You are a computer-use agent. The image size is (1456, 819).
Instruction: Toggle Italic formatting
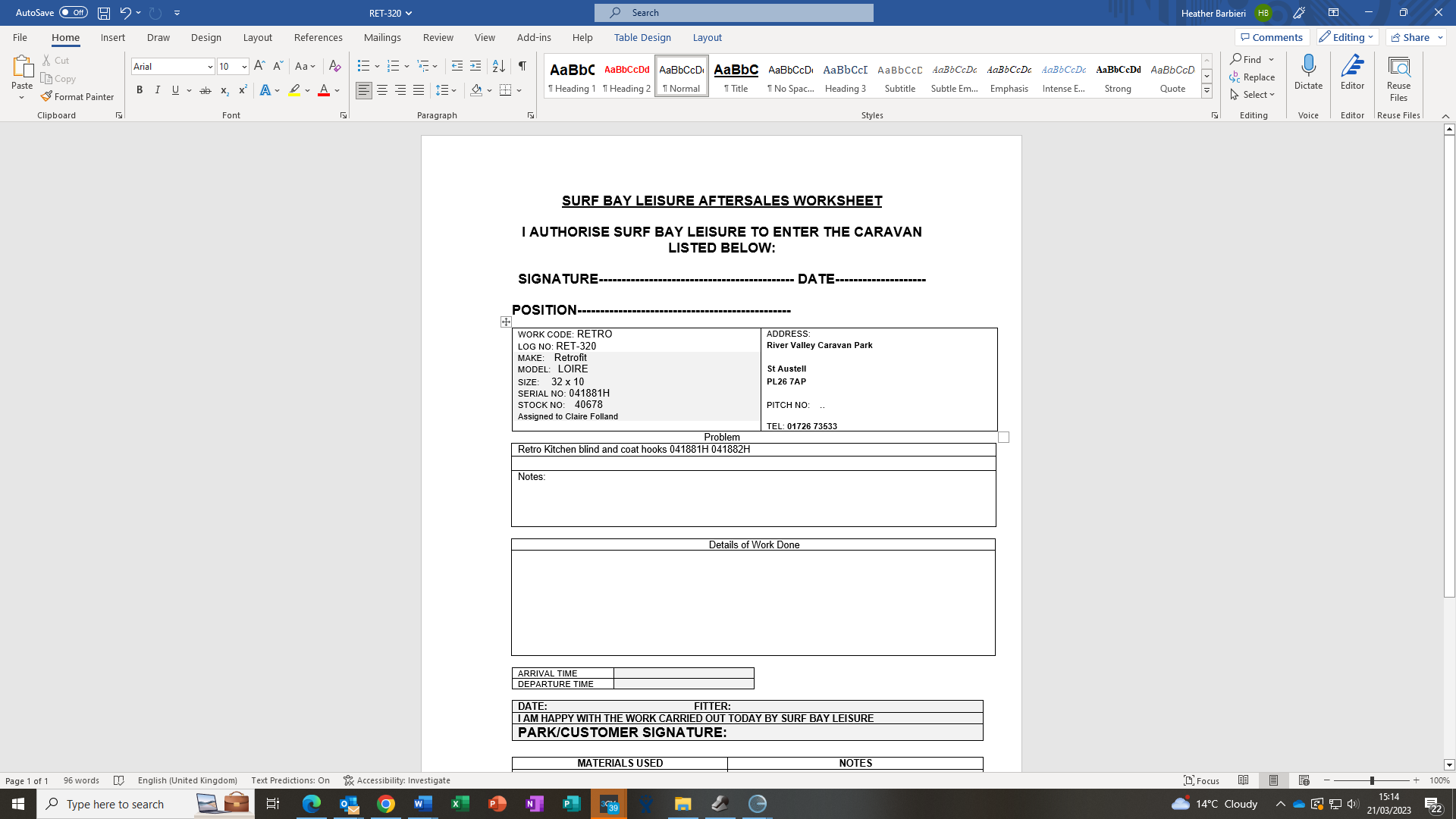pos(158,90)
